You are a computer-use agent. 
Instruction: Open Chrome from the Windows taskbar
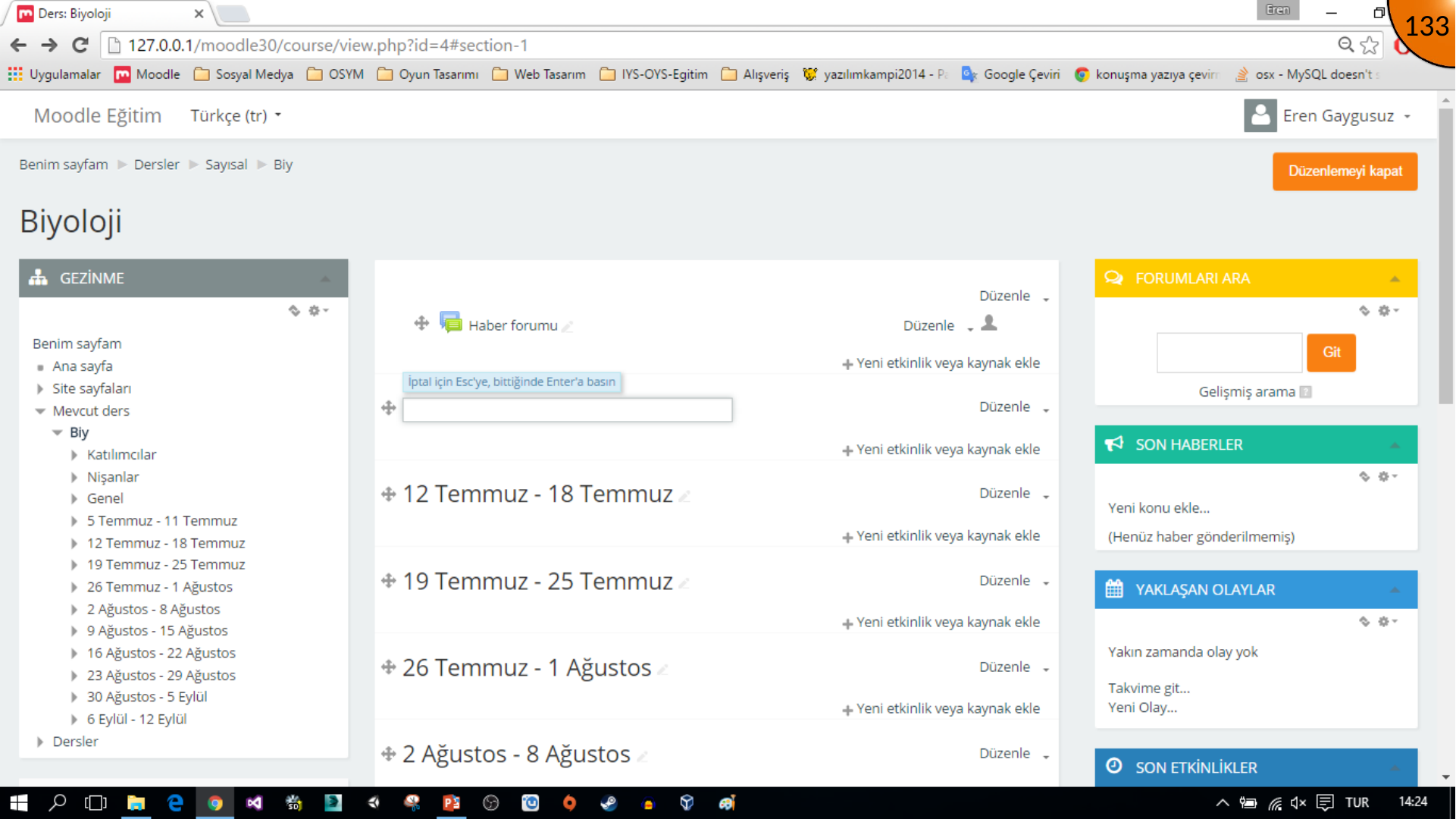coord(214,803)
